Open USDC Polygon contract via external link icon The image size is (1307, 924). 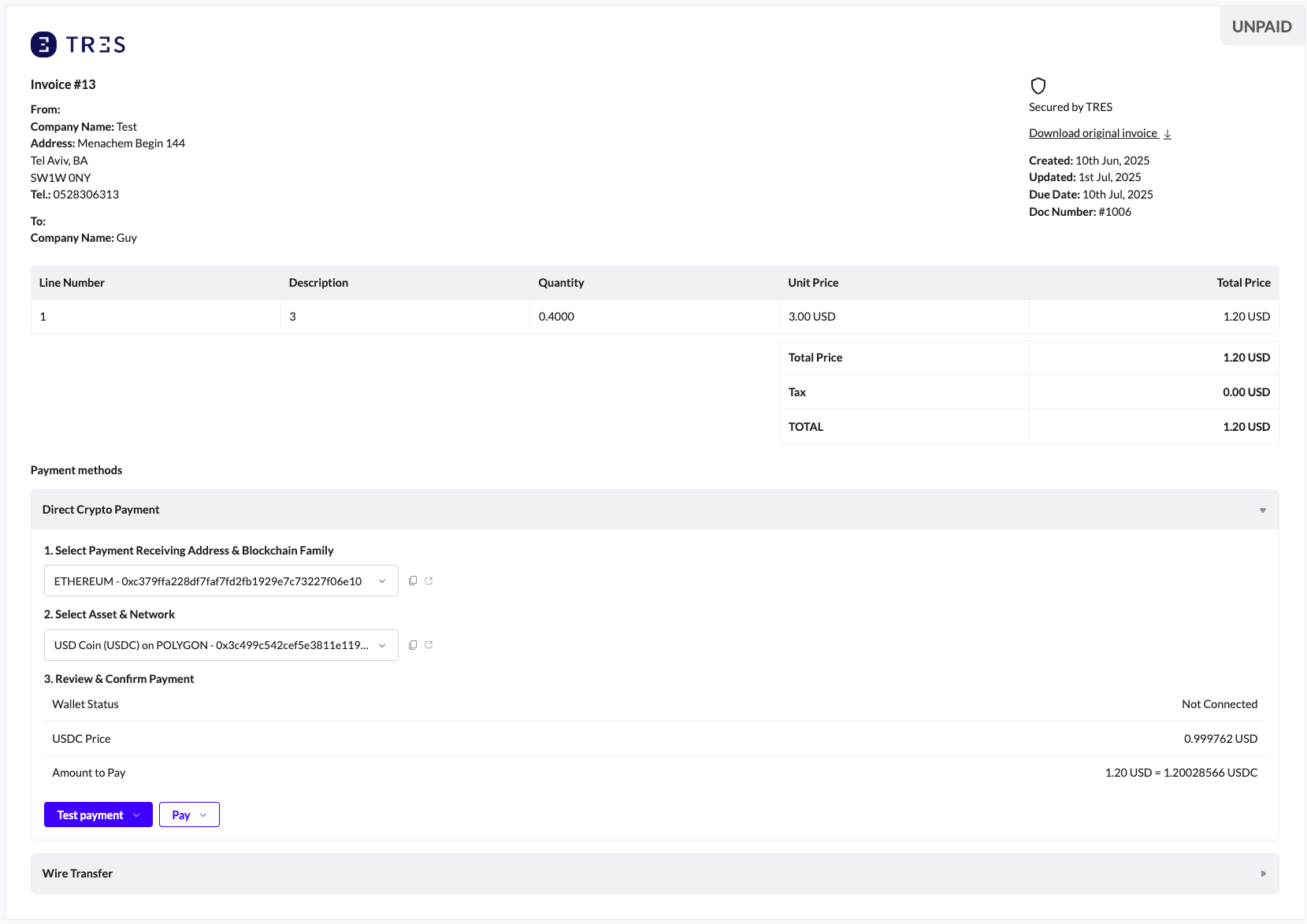pyautogui.click(x=429, y=644)
